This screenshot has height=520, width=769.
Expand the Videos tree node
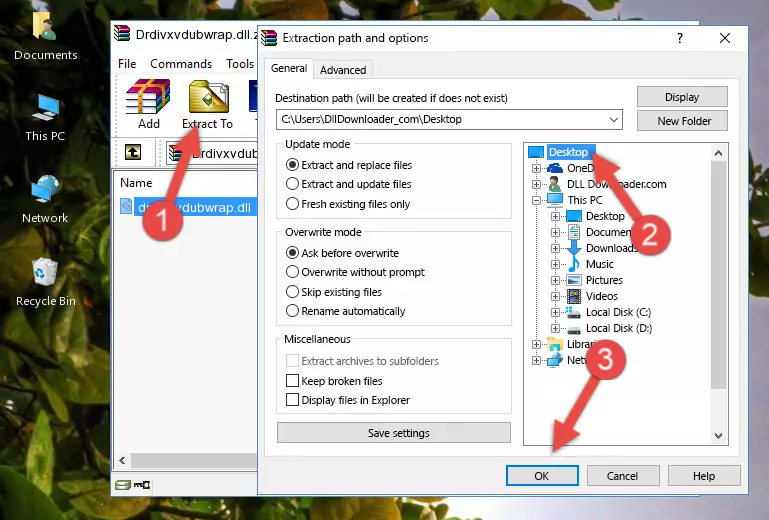click(x=555, y=296)
